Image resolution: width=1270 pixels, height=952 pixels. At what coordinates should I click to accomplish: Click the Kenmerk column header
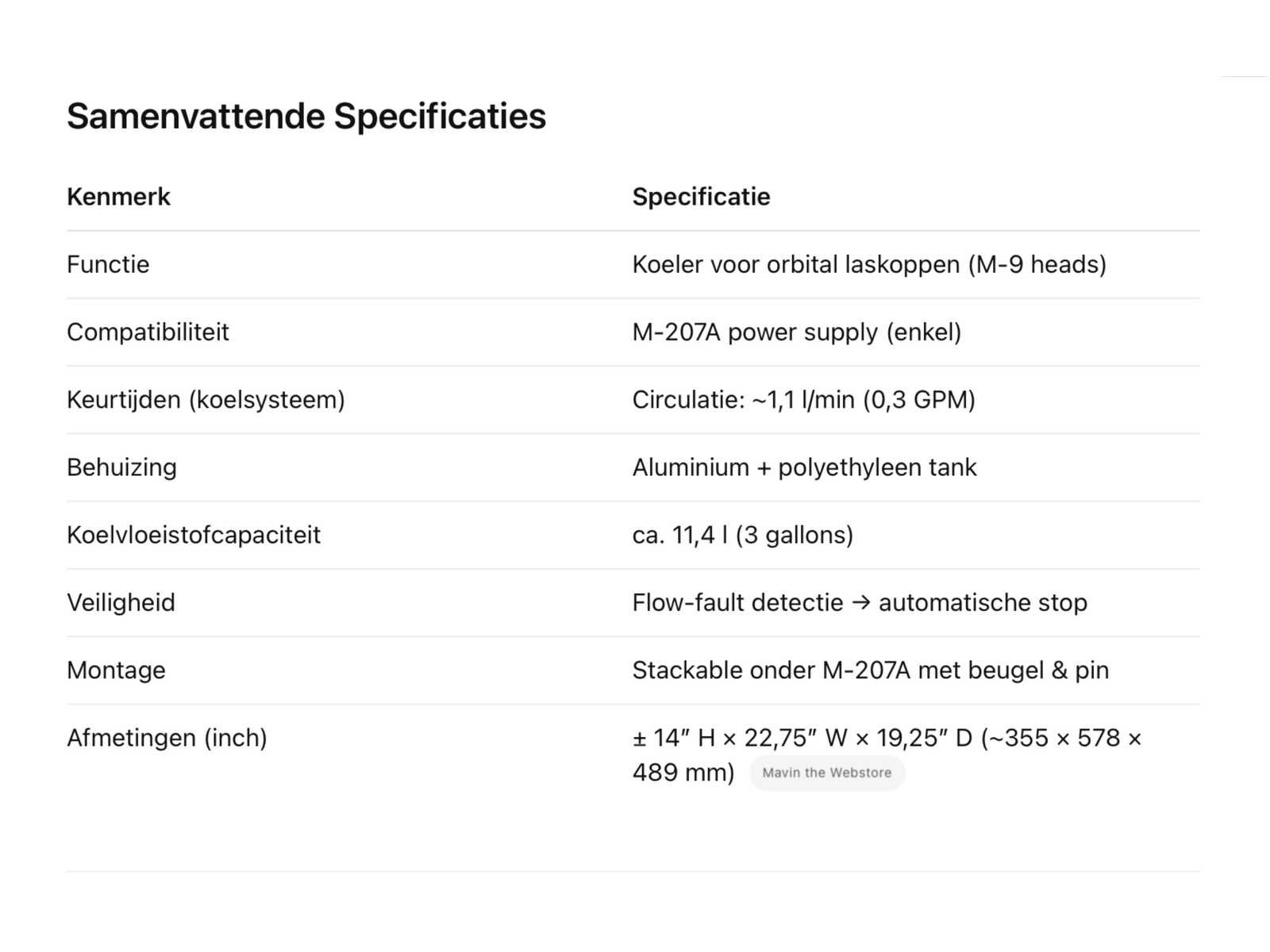click(x=118, y=197)
